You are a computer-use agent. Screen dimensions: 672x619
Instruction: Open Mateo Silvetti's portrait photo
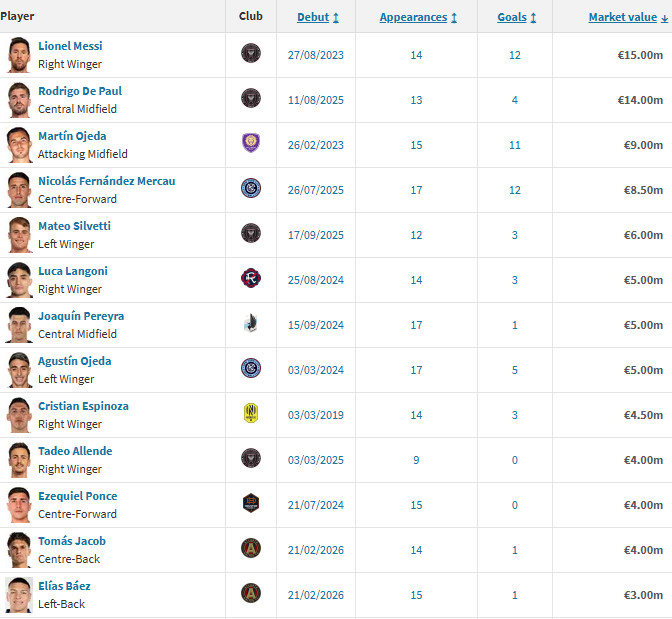(x=19, y=235)
